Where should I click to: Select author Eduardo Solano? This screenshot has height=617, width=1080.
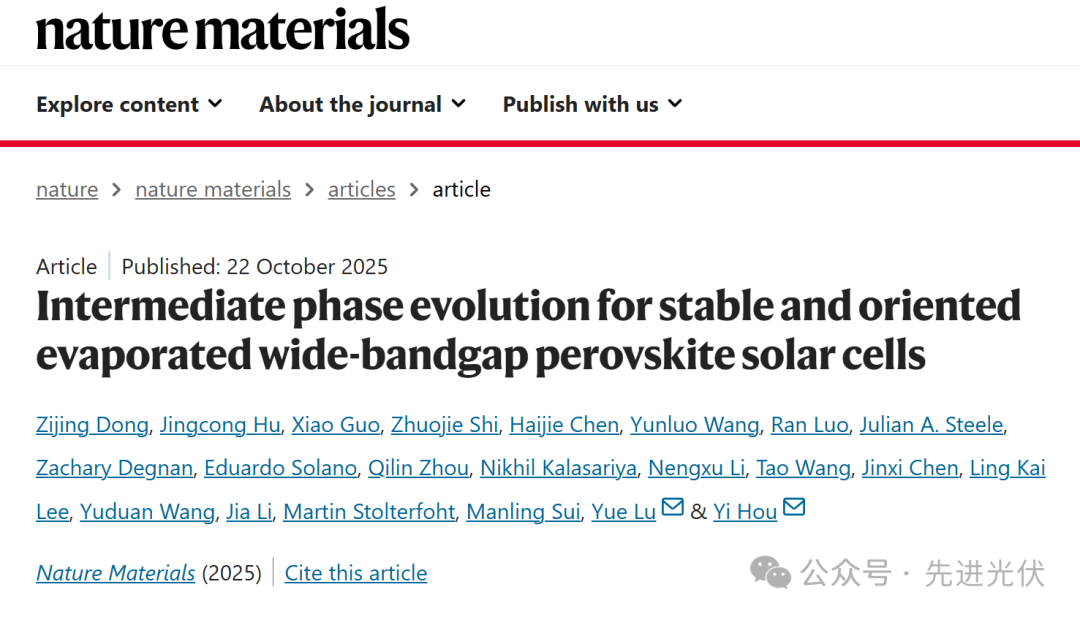(x=281, y=468)
